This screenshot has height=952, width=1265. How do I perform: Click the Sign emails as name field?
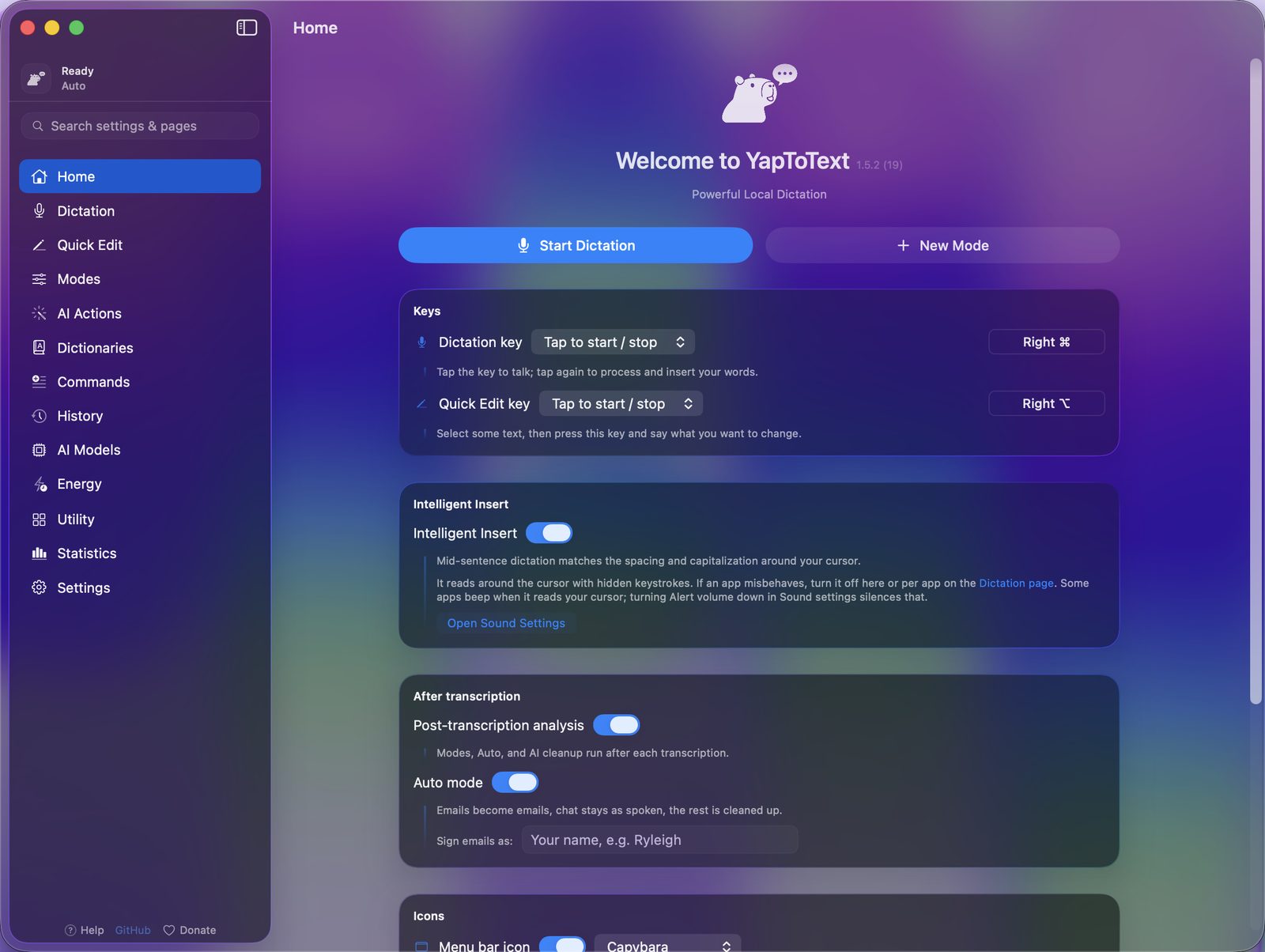(659, 841)
